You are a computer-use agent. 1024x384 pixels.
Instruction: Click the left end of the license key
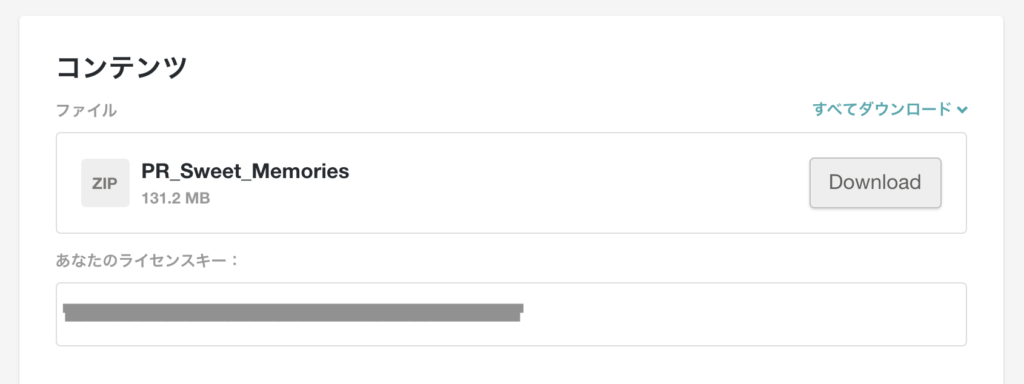point(68,312)
